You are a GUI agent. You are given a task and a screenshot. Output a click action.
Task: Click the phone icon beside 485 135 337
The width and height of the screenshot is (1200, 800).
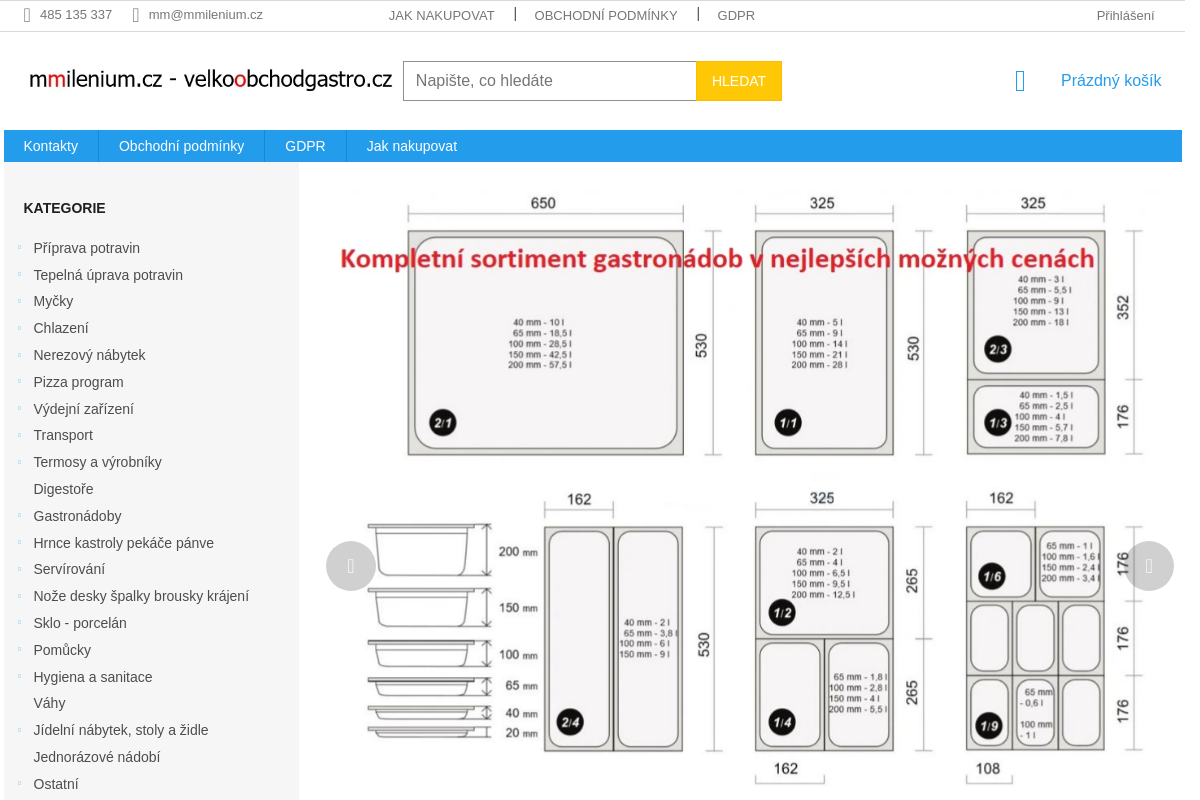(x=27, y=15)
